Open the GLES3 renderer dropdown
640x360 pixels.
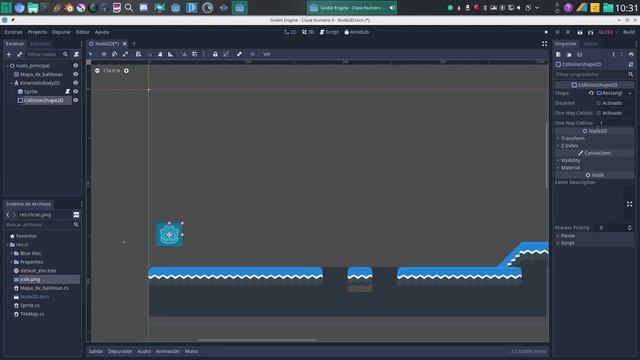[x=608, y=32]
